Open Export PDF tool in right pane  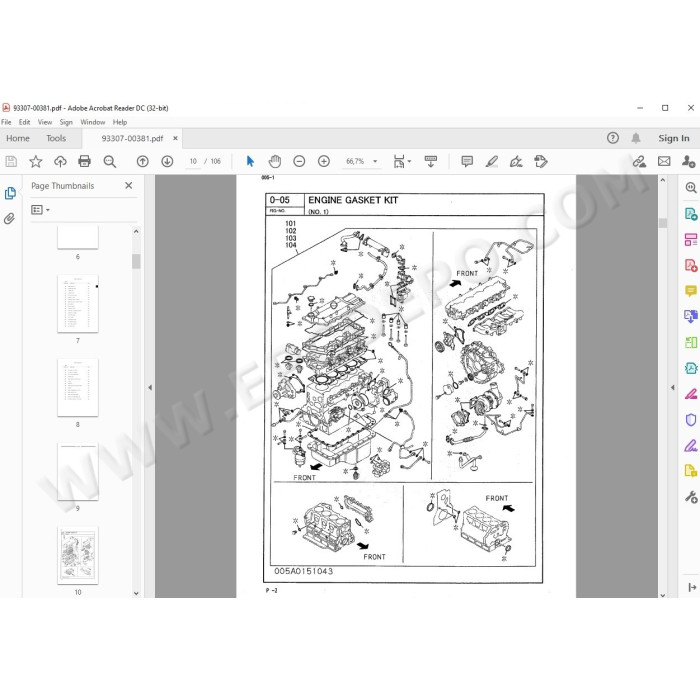pos(691,214)
